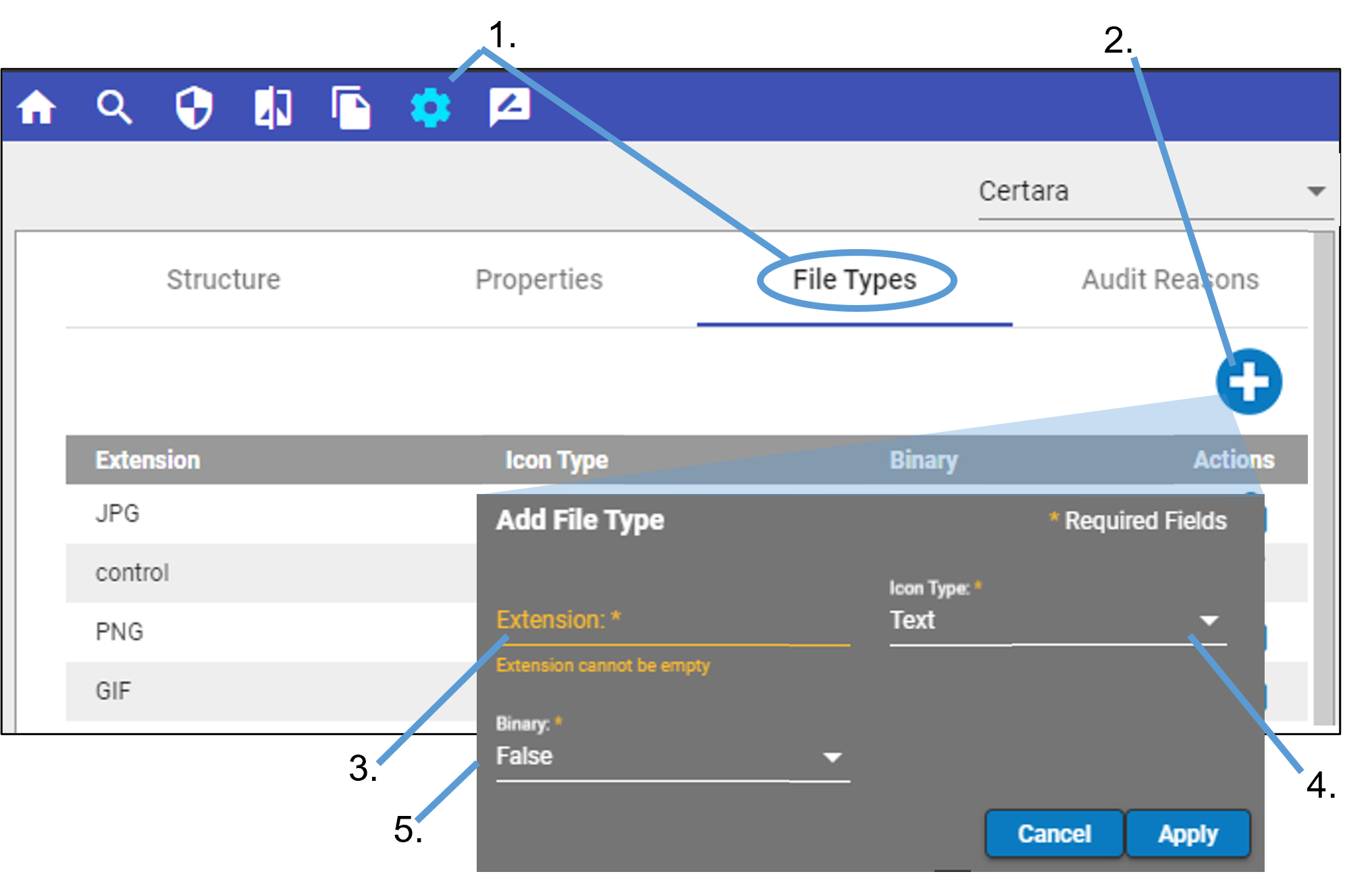Image resolution: width=1372 pixels, height=874 pixels.
Task: Switch to the Properties tab
Action: [x=539, y=279]
